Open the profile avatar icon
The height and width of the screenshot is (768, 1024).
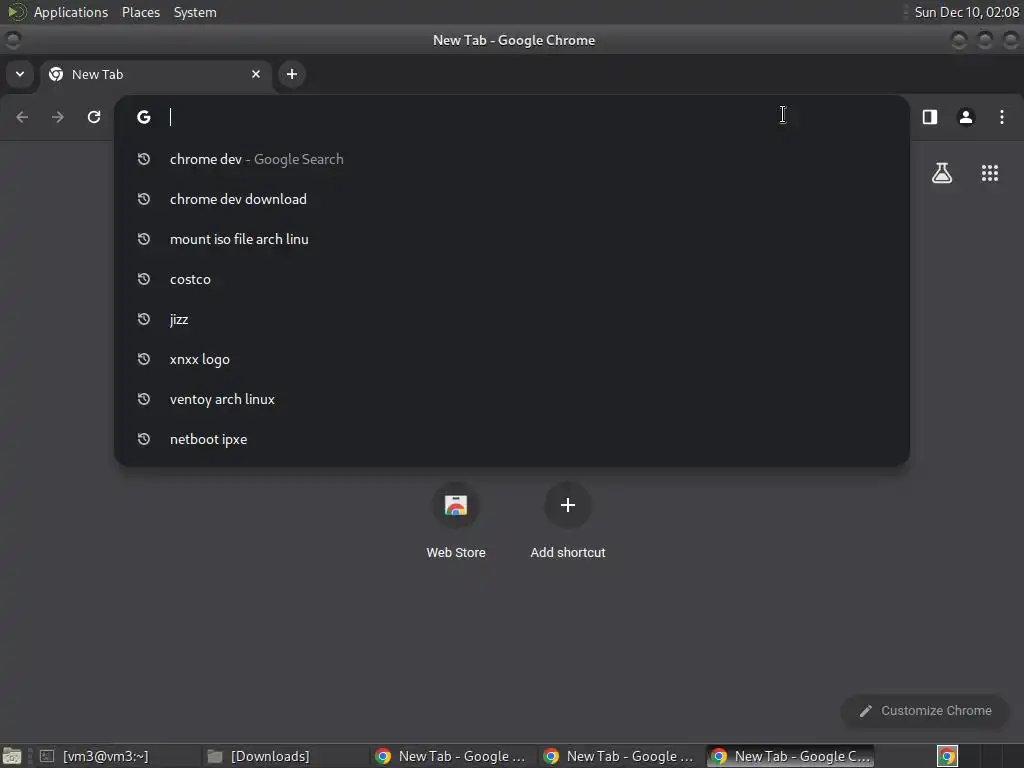pyautogui.click(x=966, y=117)
